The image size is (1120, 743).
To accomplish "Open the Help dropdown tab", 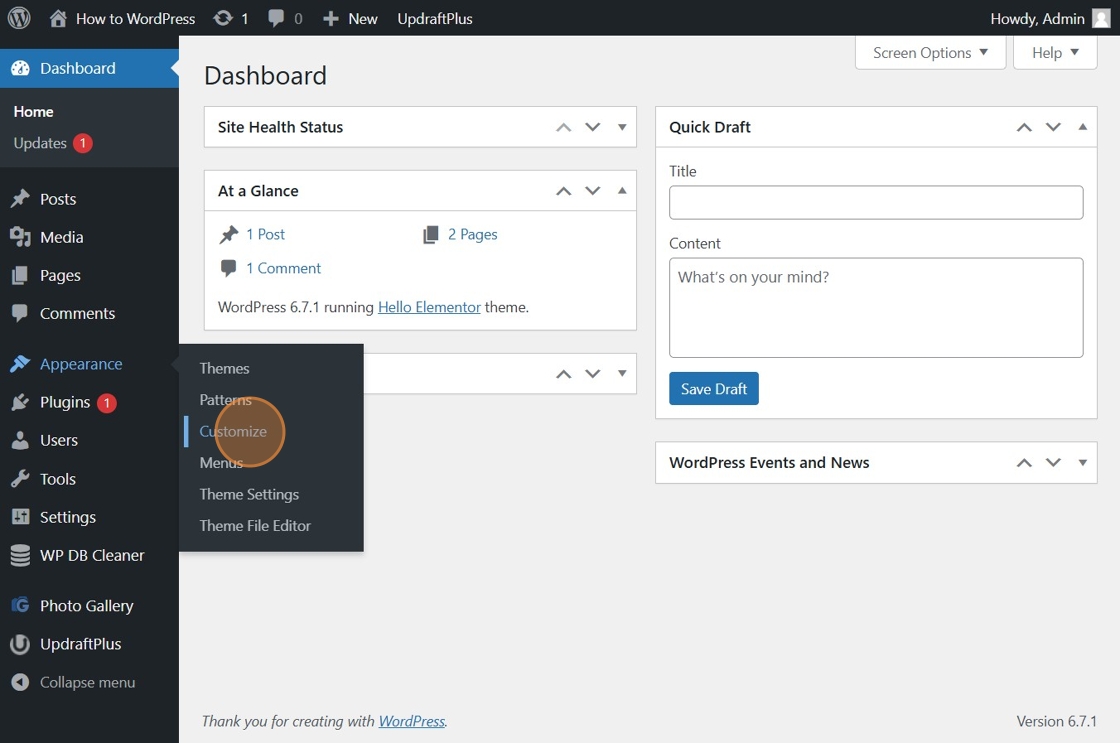I will pos(1055,53).
